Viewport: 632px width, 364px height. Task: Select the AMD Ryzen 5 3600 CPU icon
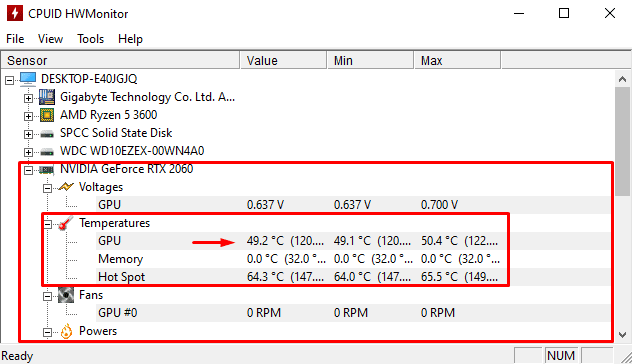tap(47, 115)
